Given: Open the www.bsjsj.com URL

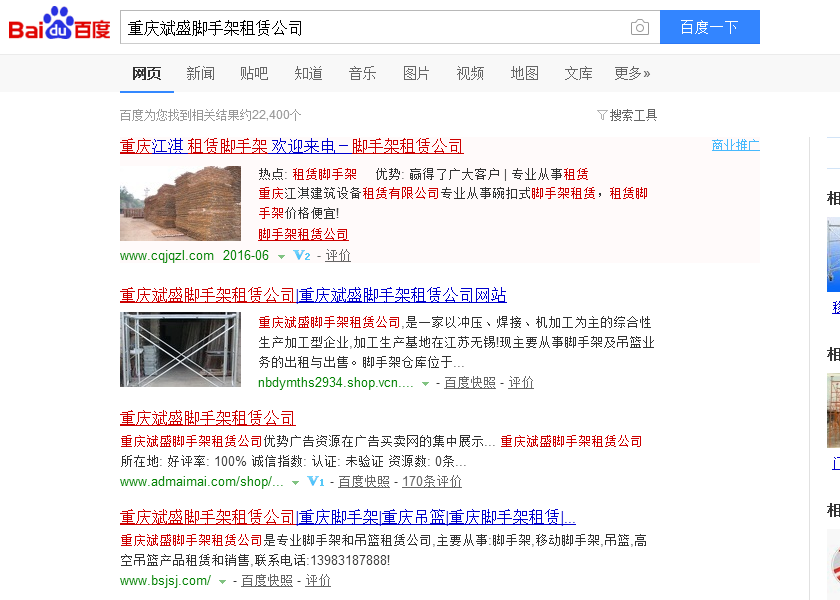Looking at the screenshot, I should coord(166,581).
